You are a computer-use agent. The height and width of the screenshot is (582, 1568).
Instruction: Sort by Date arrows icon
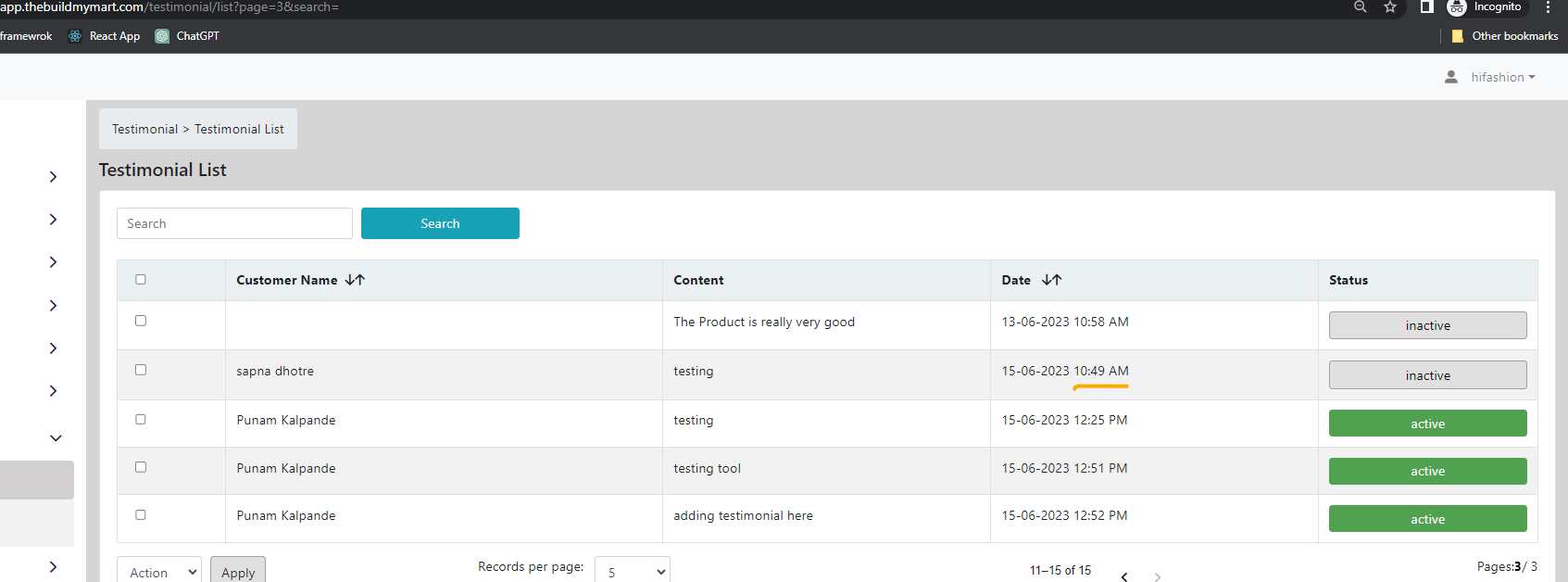click(x=1051, y=280)
